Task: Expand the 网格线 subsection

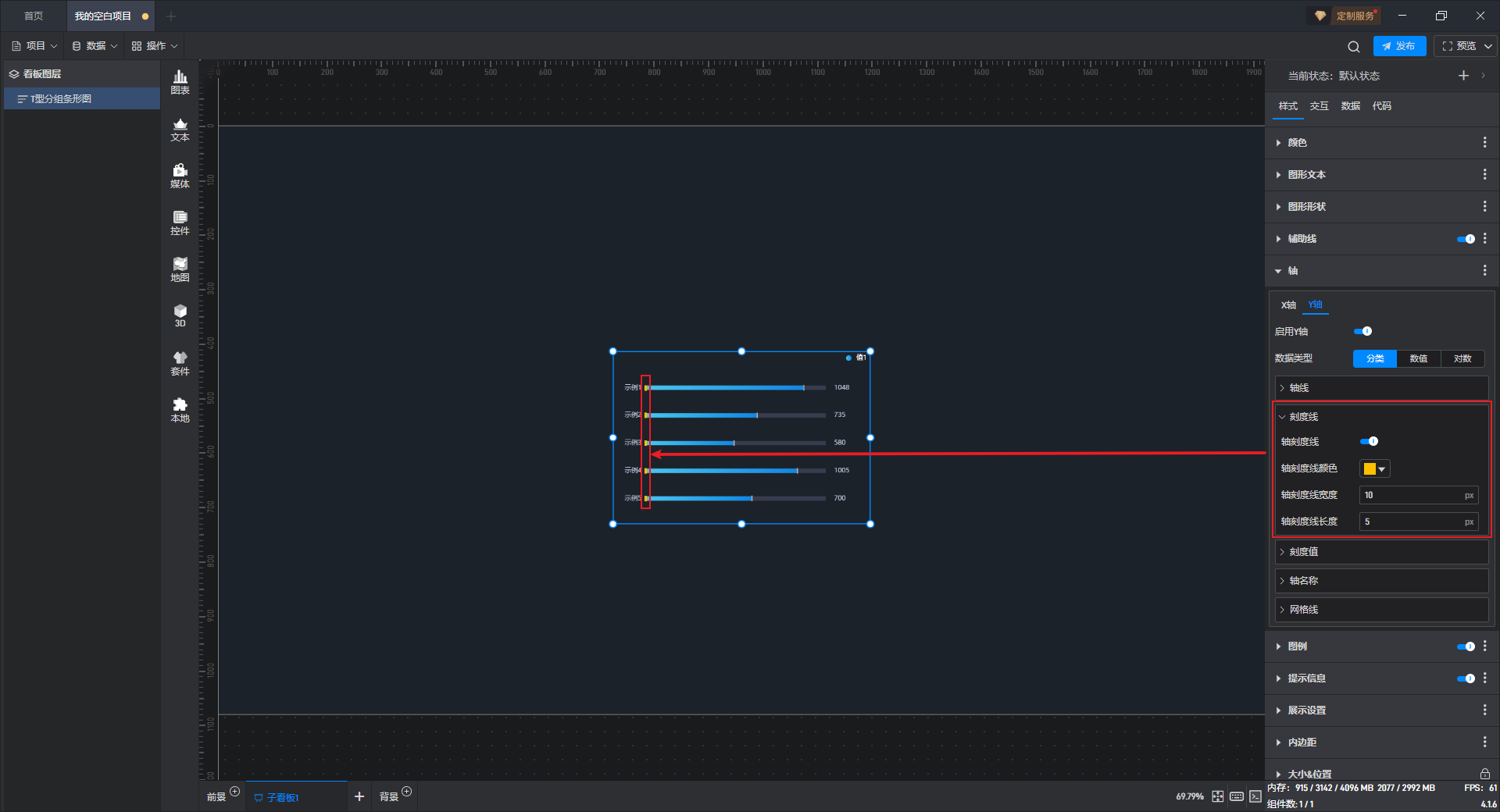Action: click(1381, 610)
